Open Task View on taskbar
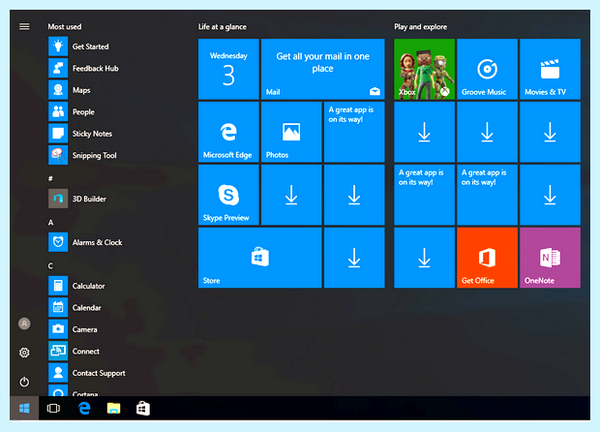This screenshot has height=432, width=600. (x=54, y=408)
